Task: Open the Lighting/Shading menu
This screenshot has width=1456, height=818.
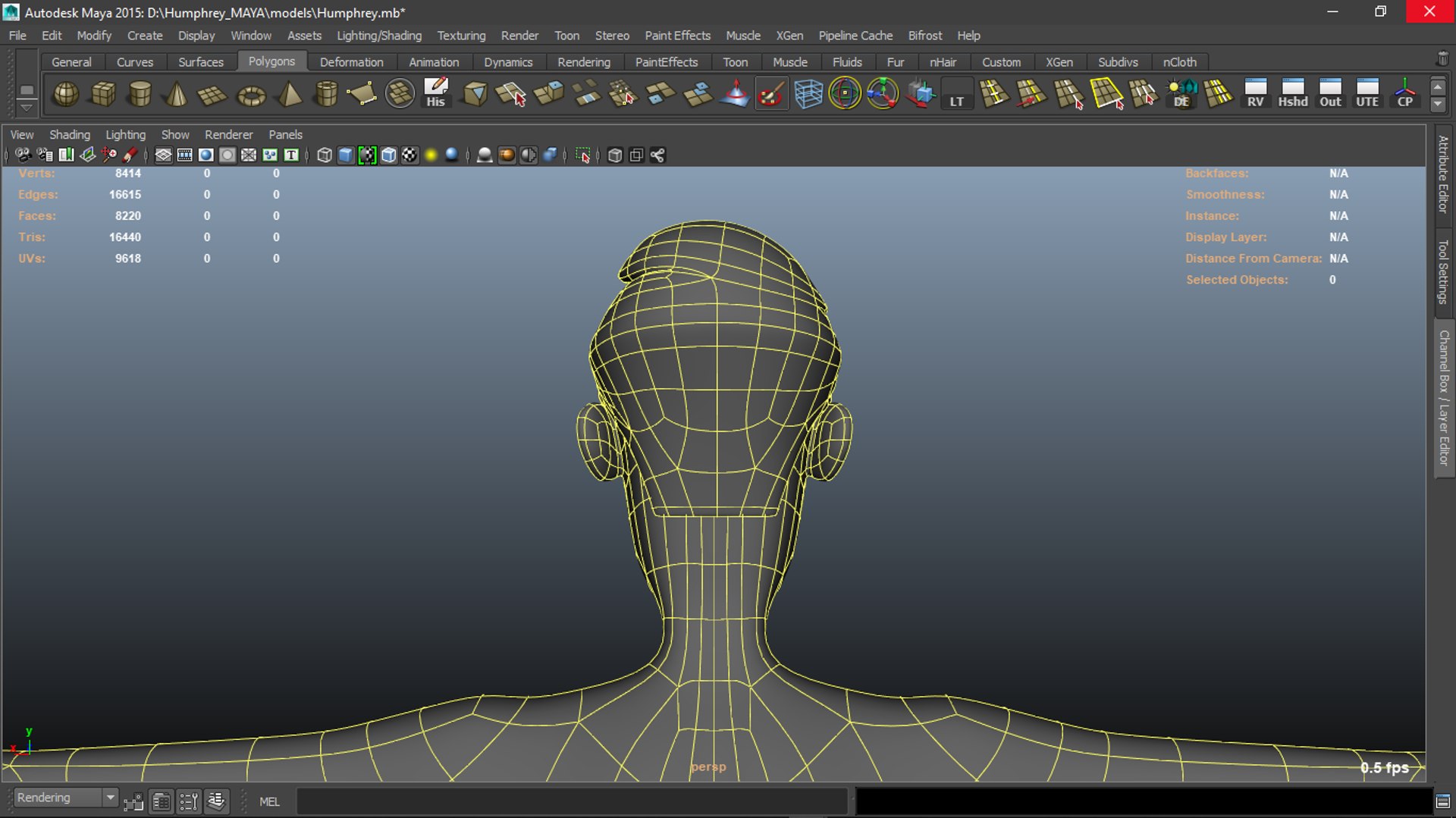Action: pos(379,36)
